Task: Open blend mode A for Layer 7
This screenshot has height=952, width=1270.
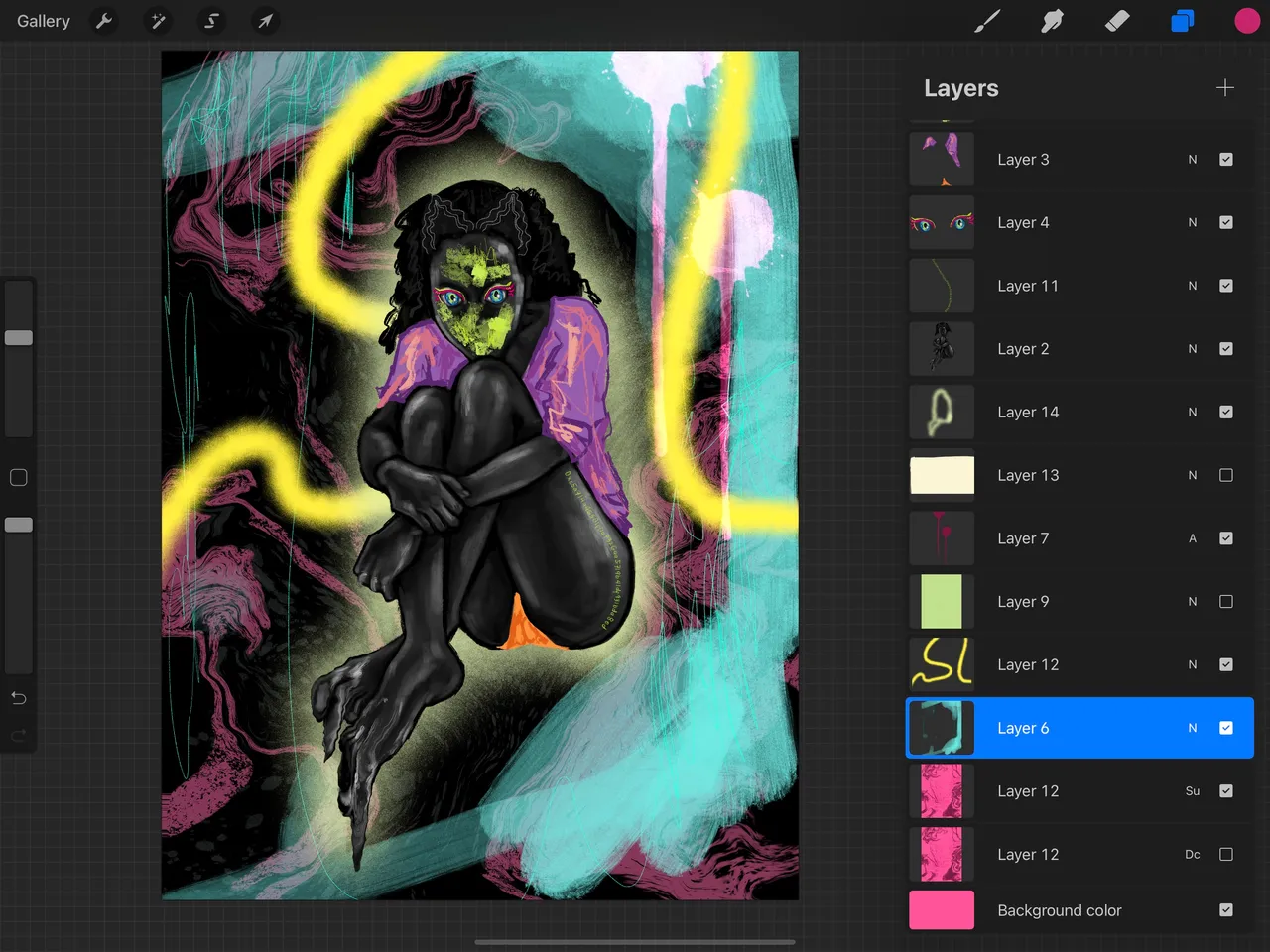Action: 1193,538
